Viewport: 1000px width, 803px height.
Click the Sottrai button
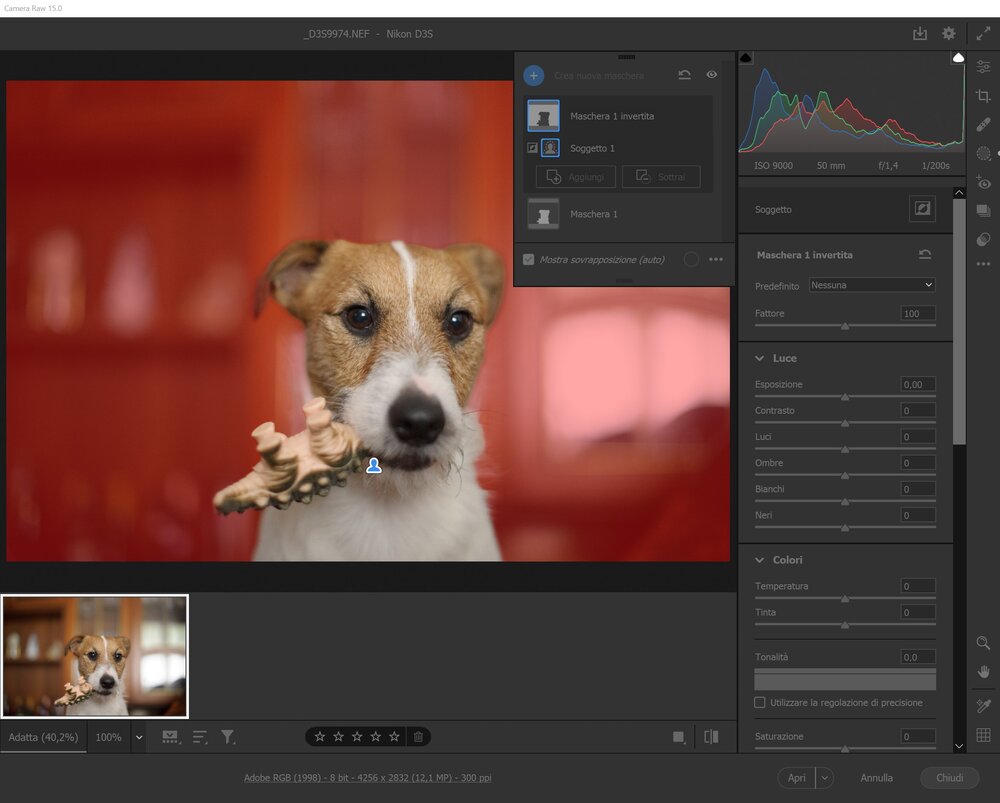tap(661, 177)
